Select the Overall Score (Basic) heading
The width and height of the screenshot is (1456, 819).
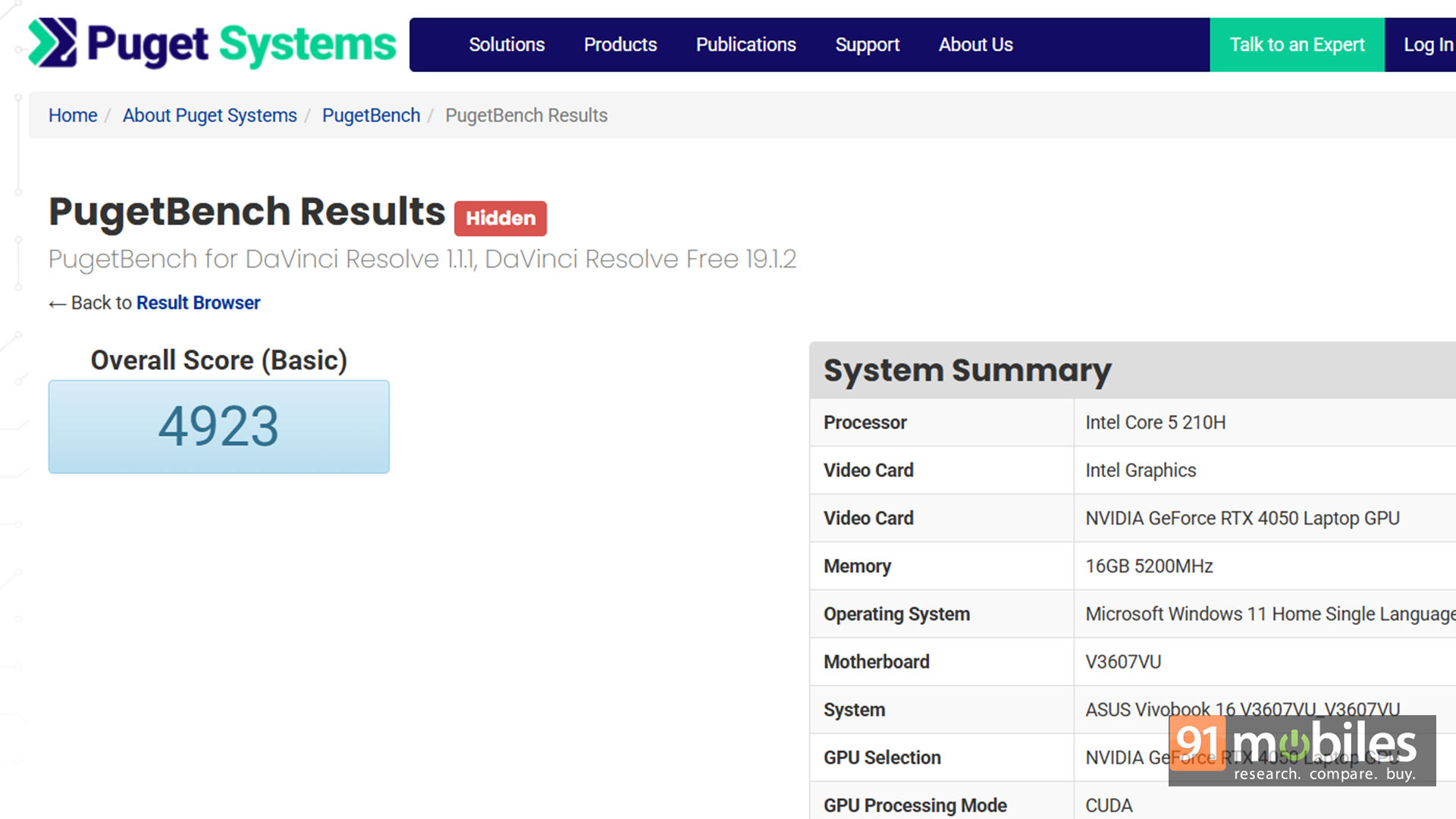point(219,360)
